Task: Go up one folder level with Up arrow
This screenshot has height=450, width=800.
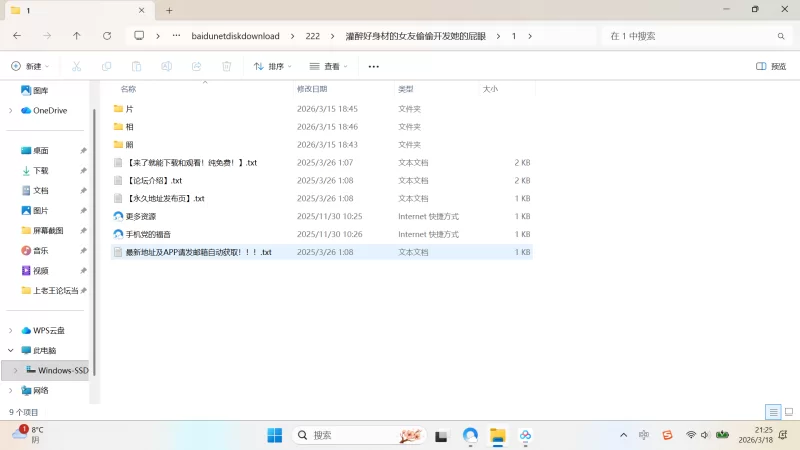Action: 77,35
